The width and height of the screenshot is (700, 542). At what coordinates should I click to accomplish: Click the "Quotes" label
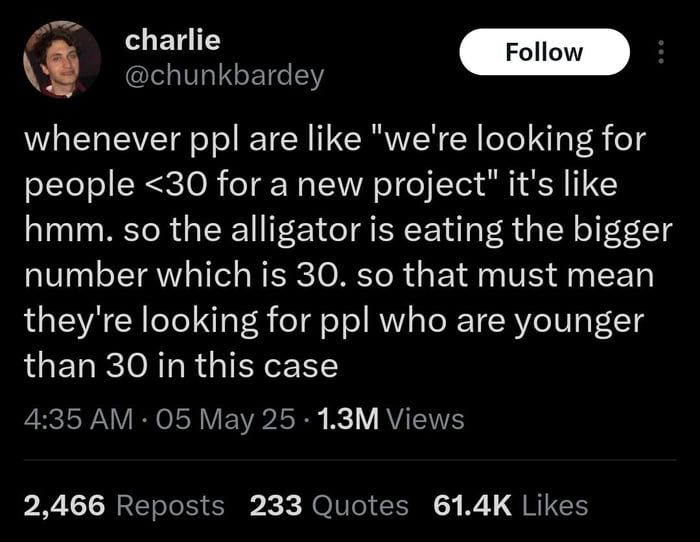359,506
